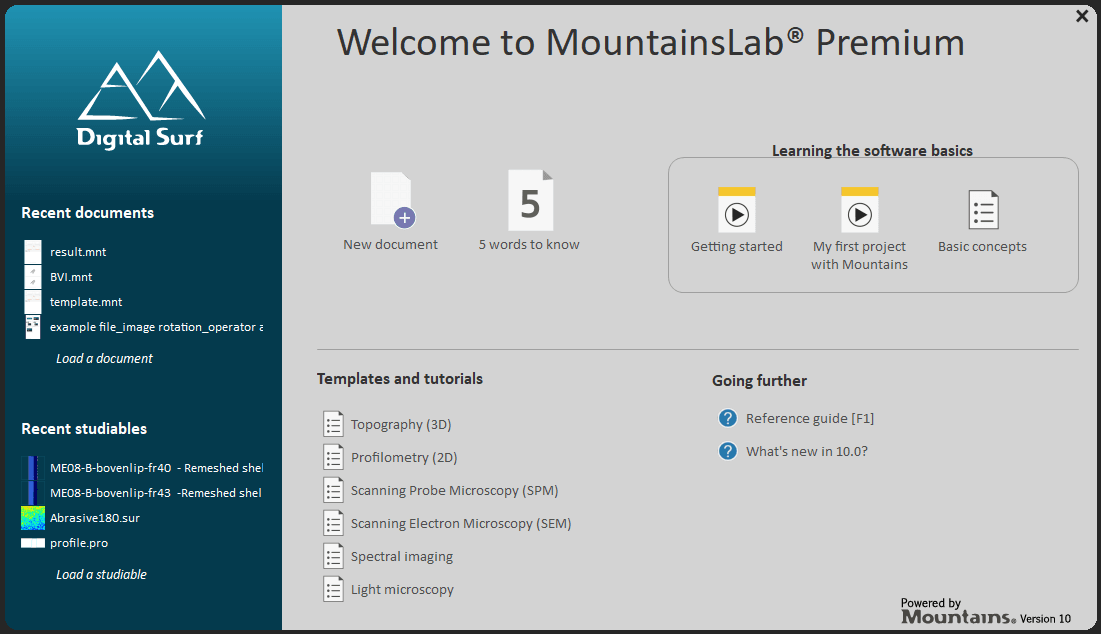This screenshot has width=1101, height=634.
Task: Launch the Getting started tutorial label
Action: coord(737,246)
